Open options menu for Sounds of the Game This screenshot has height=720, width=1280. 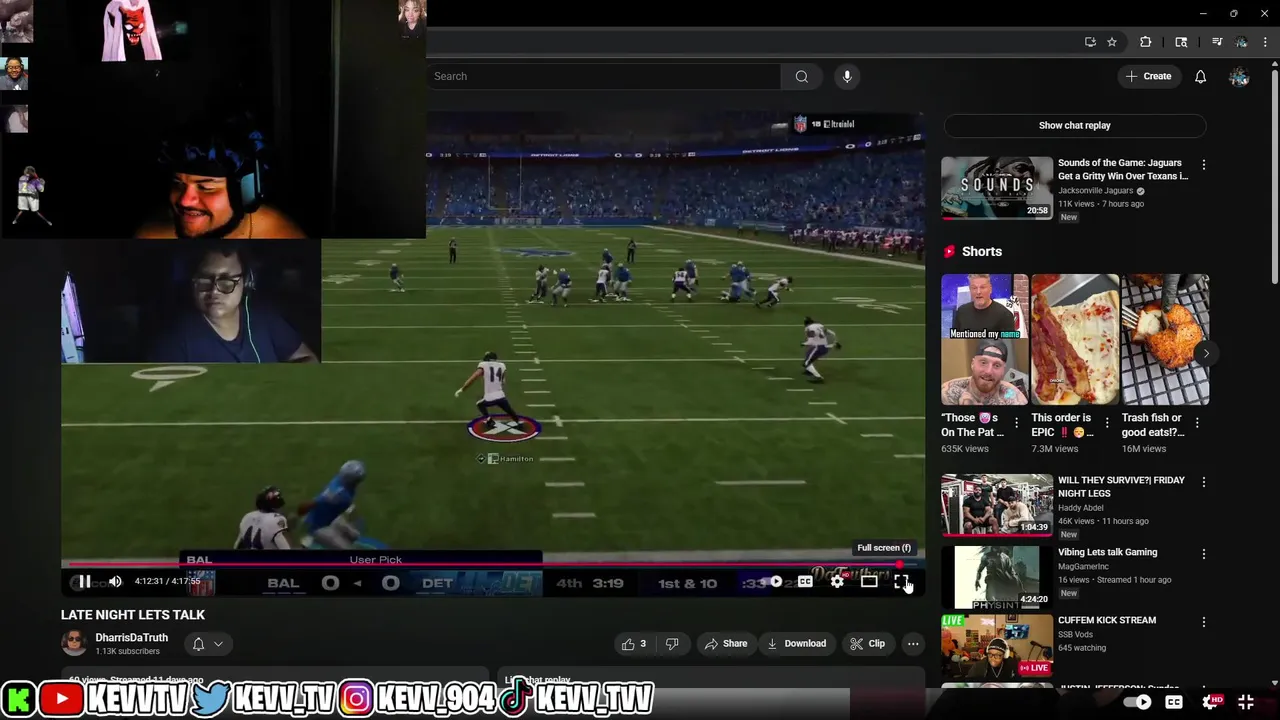(1204, 164)
